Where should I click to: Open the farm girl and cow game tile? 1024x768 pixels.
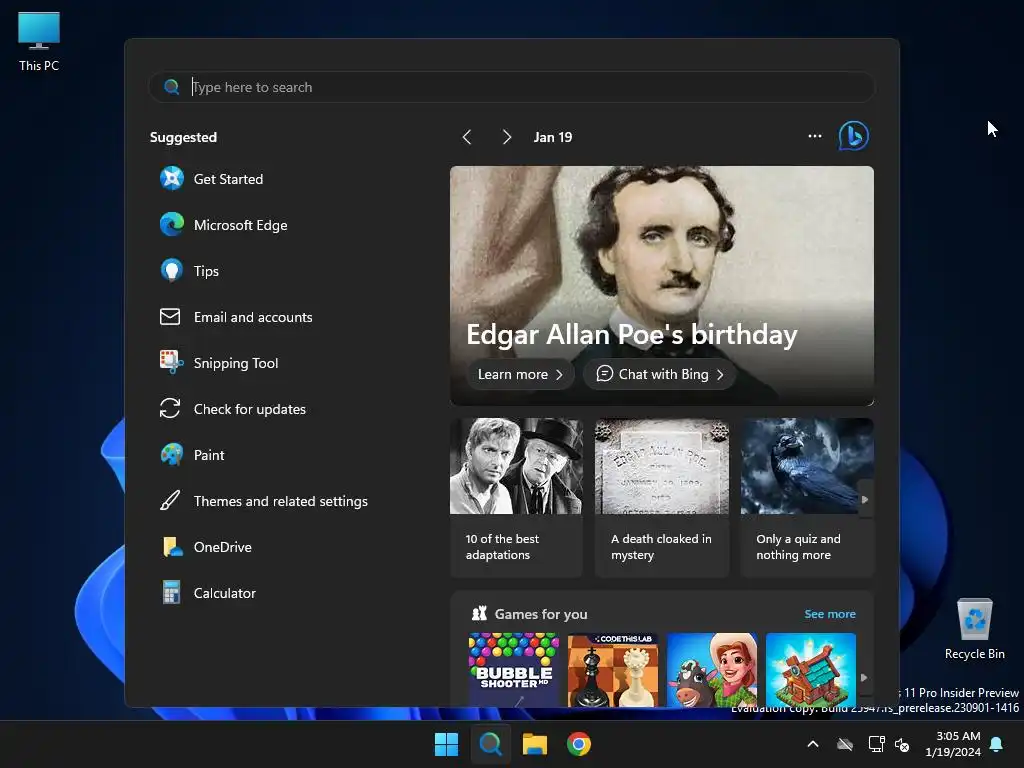(x=712, y=669)
